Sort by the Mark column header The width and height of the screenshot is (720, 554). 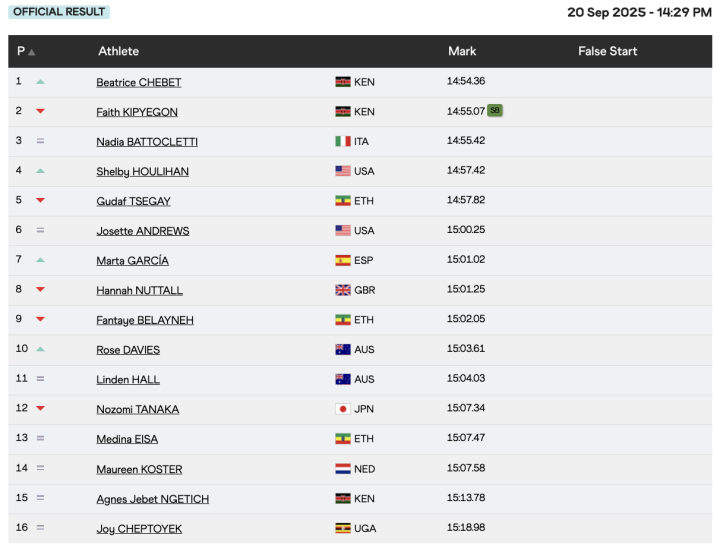point(462,51)
